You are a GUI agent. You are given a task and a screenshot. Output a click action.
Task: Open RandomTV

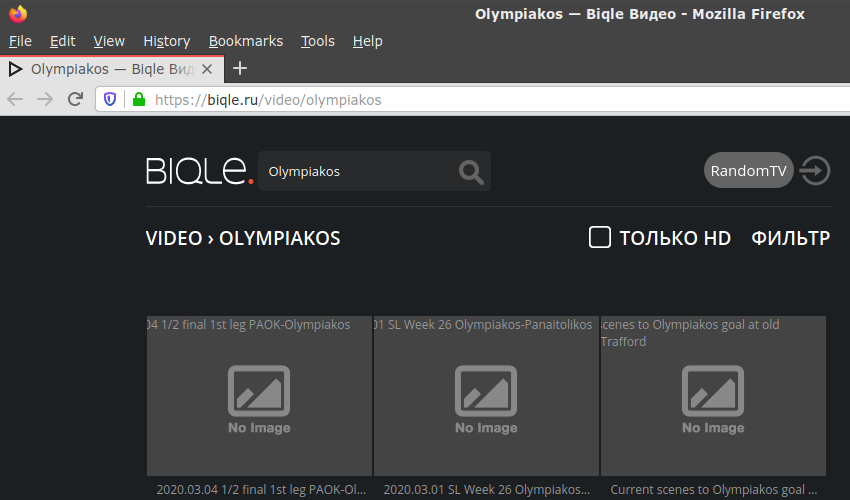click(748, 170)
